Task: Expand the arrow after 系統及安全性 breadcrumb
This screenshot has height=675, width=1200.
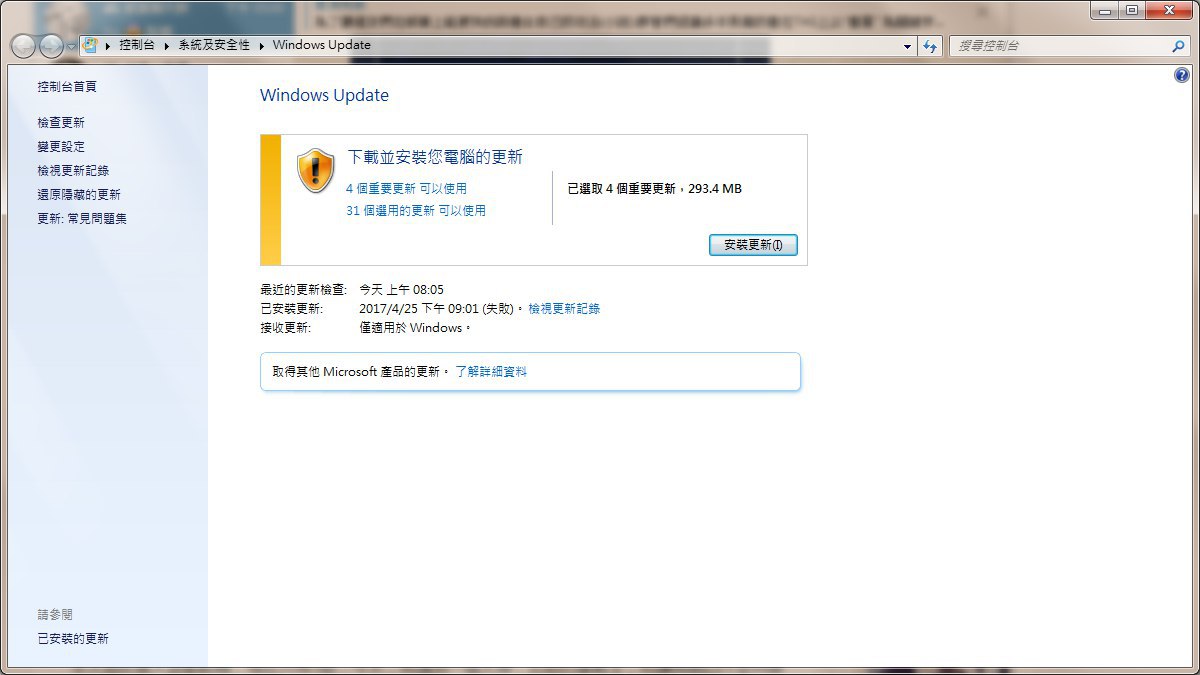Action: (262, 45)
